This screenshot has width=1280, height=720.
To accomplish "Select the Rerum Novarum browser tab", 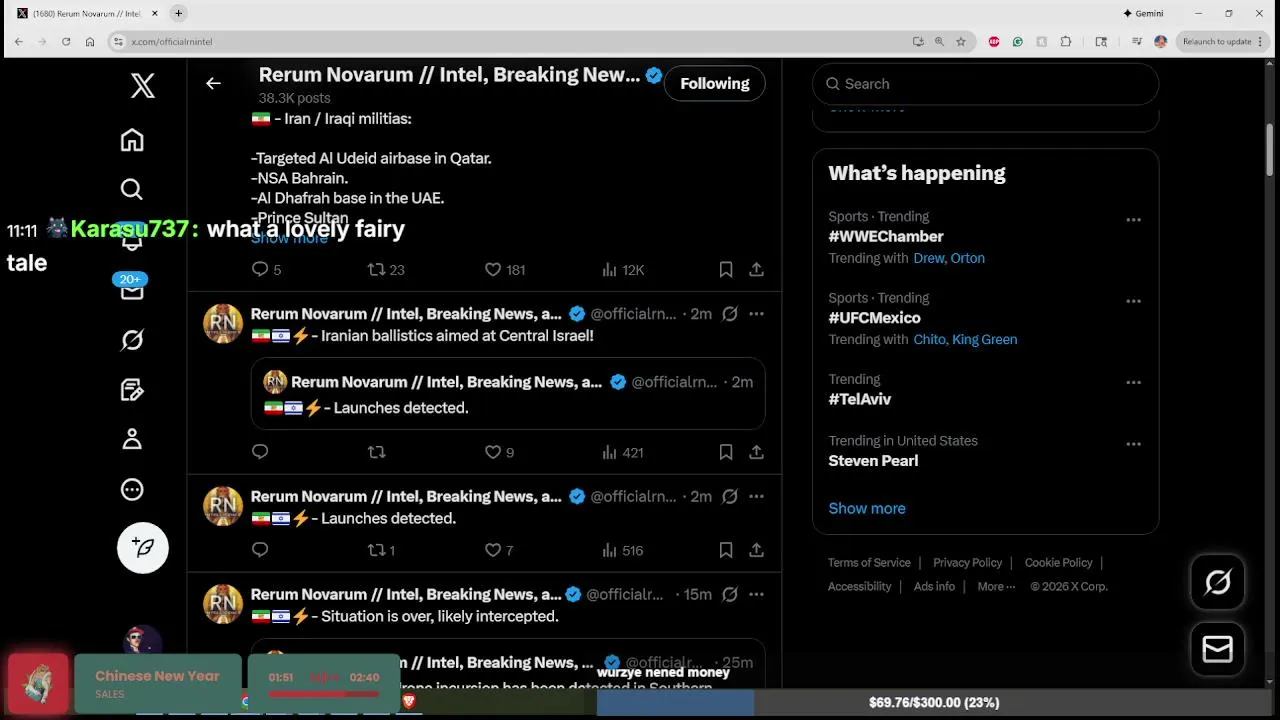I will click(85, 13).
